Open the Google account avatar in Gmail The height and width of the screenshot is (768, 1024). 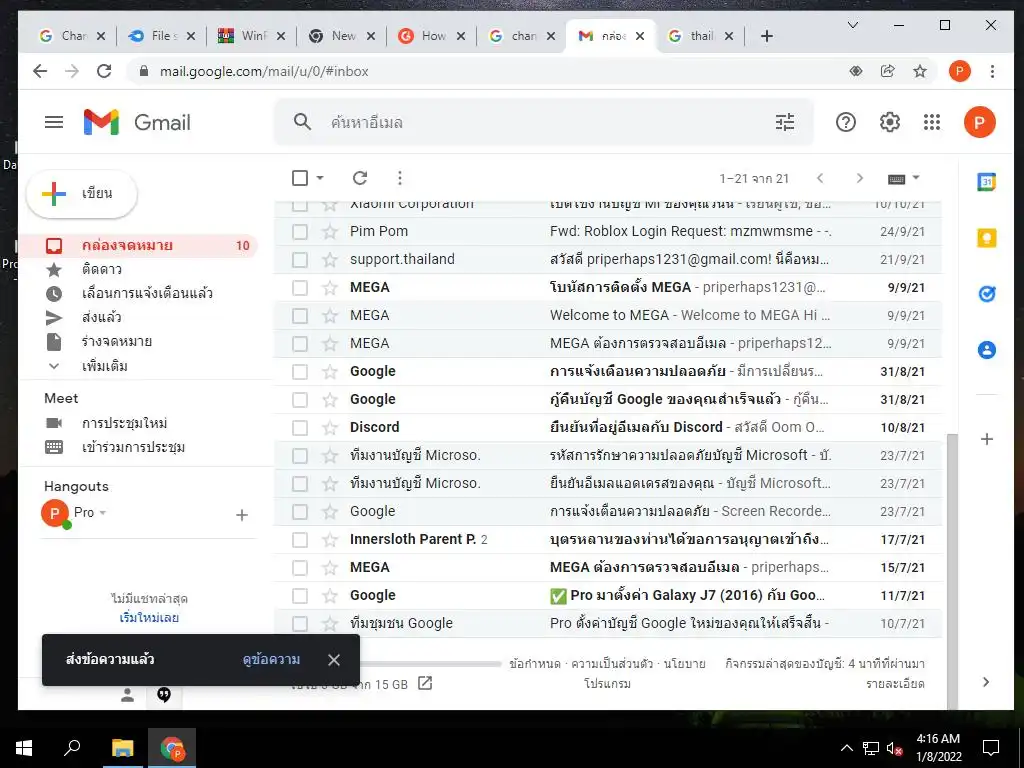pos(980,122)
